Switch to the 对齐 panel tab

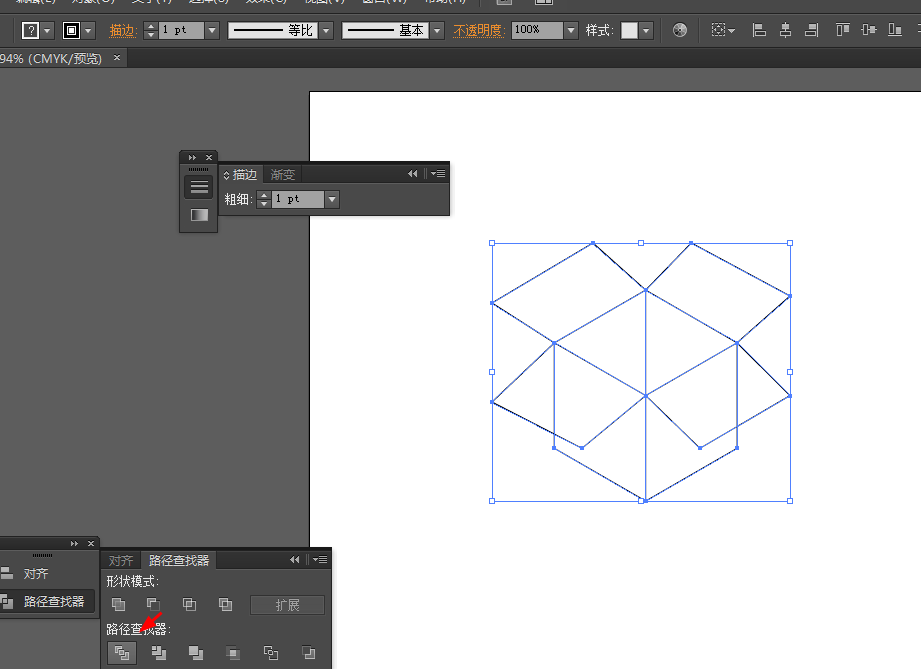click(x=120, y=560)
